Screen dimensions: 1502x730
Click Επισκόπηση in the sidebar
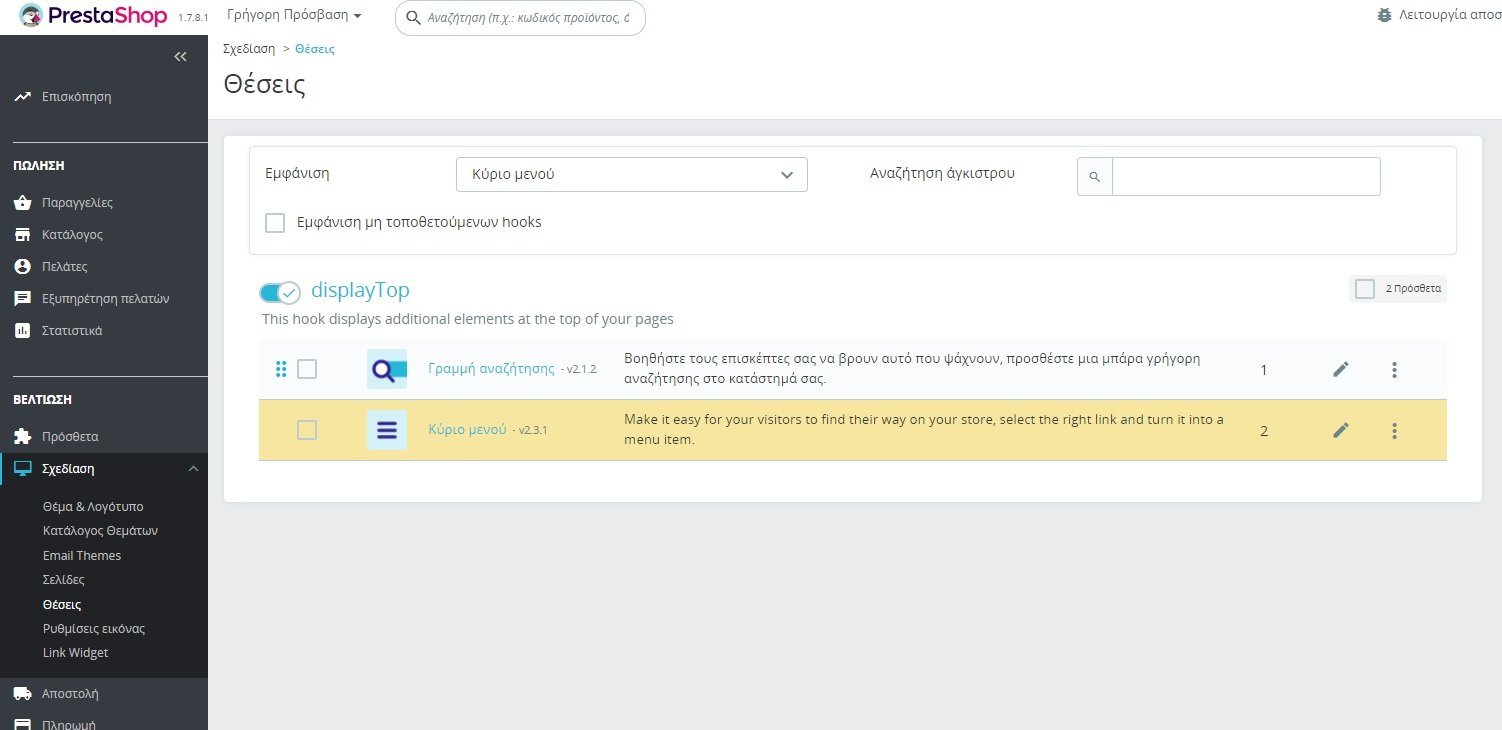tap(77, 97)
